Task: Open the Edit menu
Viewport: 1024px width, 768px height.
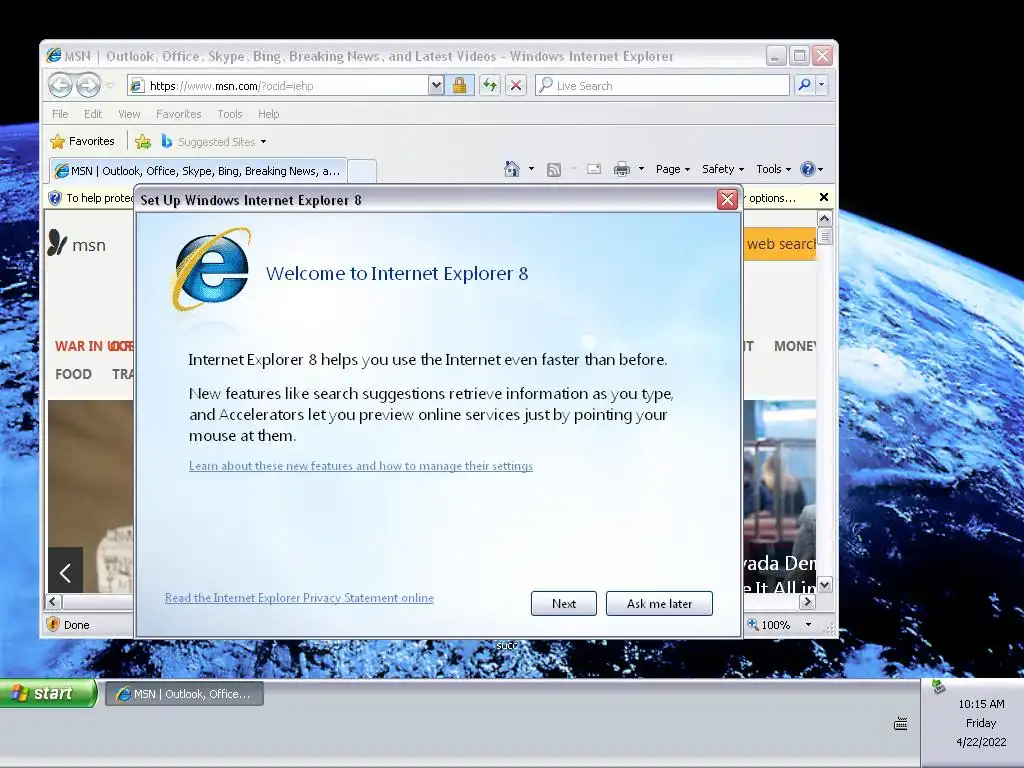Action: 93,114
